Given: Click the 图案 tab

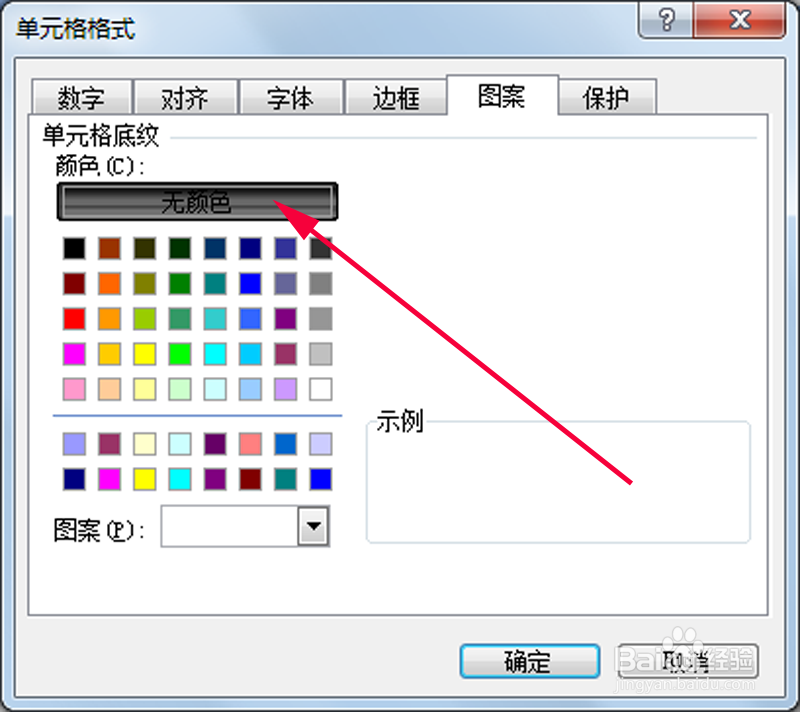Looking at the screenshot, I should pos(502,95).
